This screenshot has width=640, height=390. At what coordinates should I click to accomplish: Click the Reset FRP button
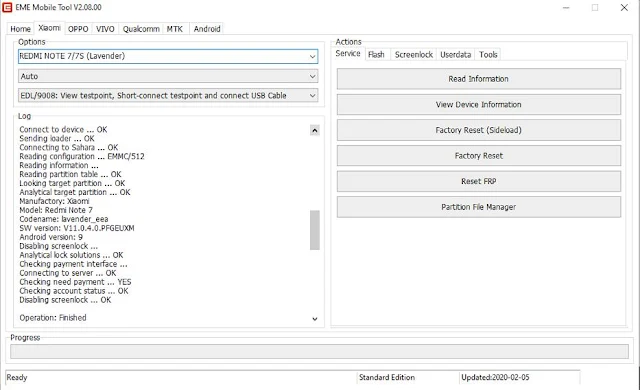tap(478, 181)
